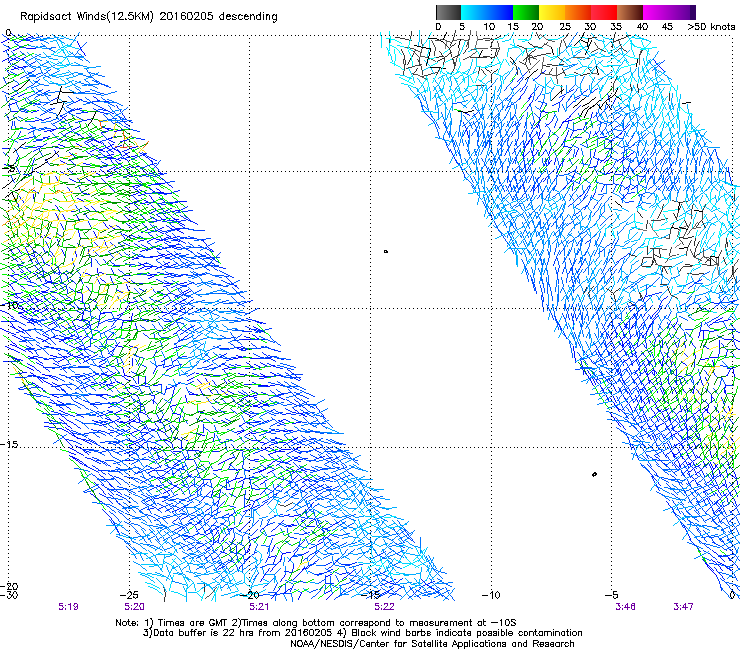This screenshot has height=650, width=740.
Task: Click the '5:22' pass time label
Action: click(384, 606)
